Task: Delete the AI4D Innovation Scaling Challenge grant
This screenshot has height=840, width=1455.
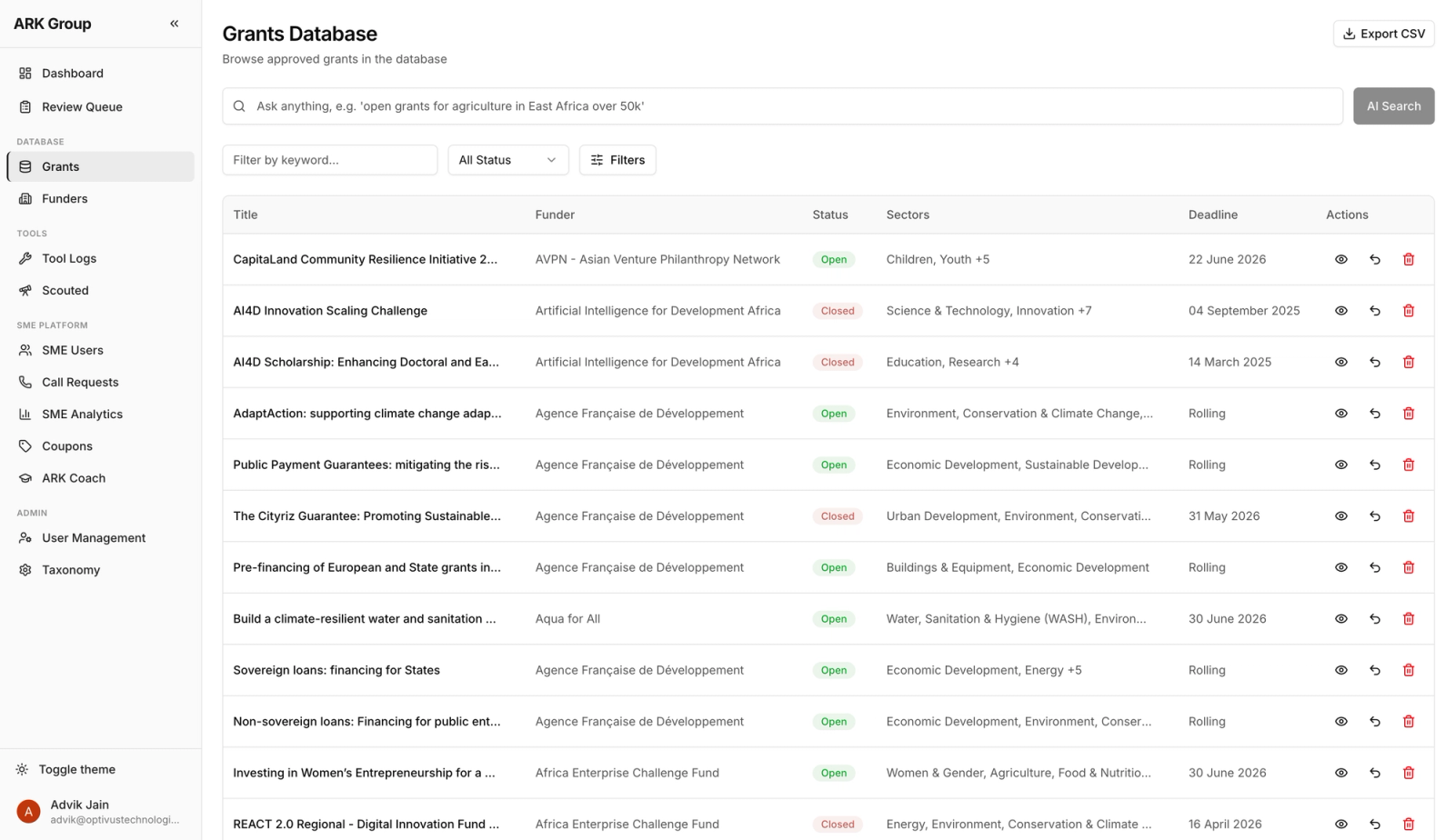Action: (1408, 311)
